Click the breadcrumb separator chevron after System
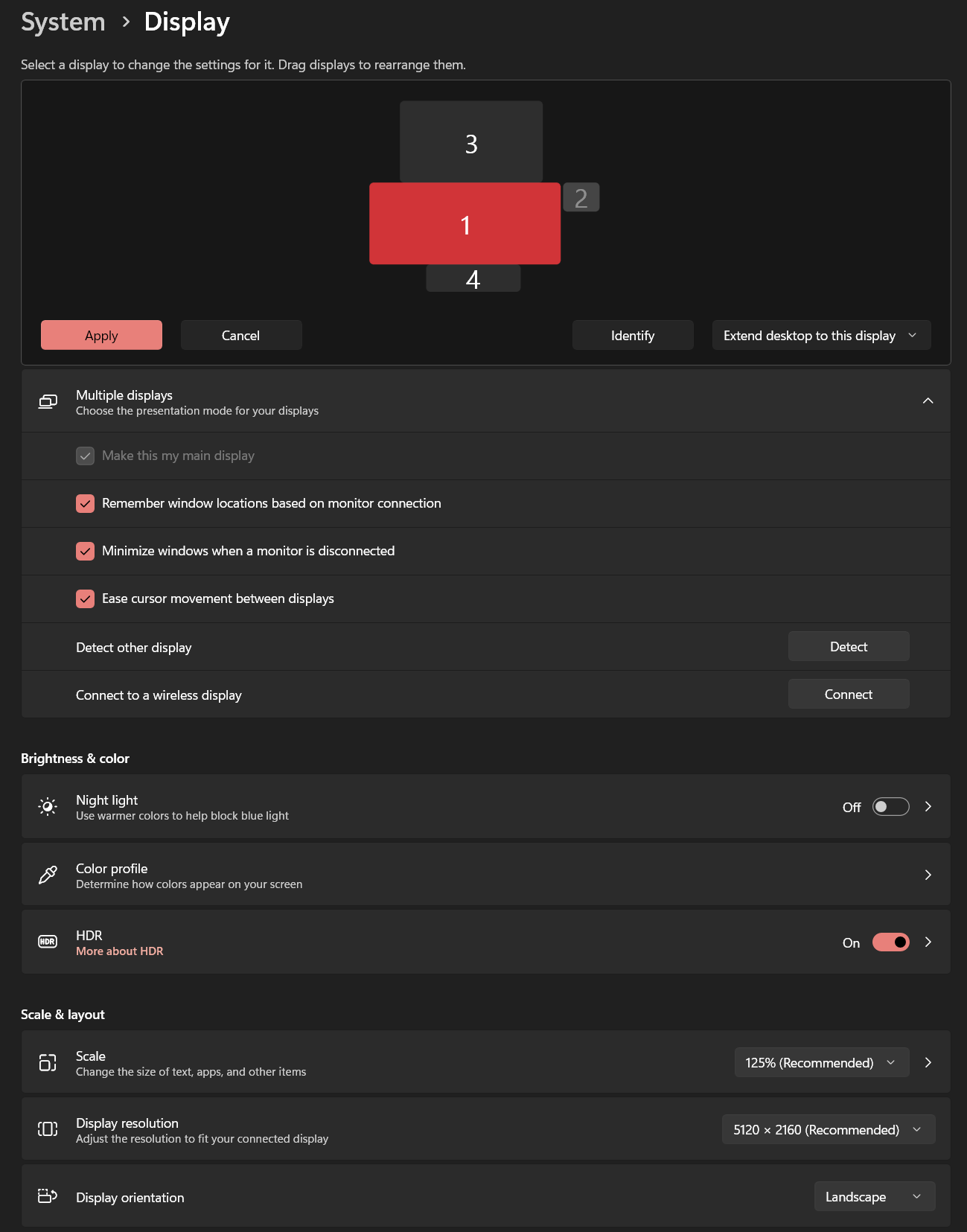 click(x=126, y=22)
